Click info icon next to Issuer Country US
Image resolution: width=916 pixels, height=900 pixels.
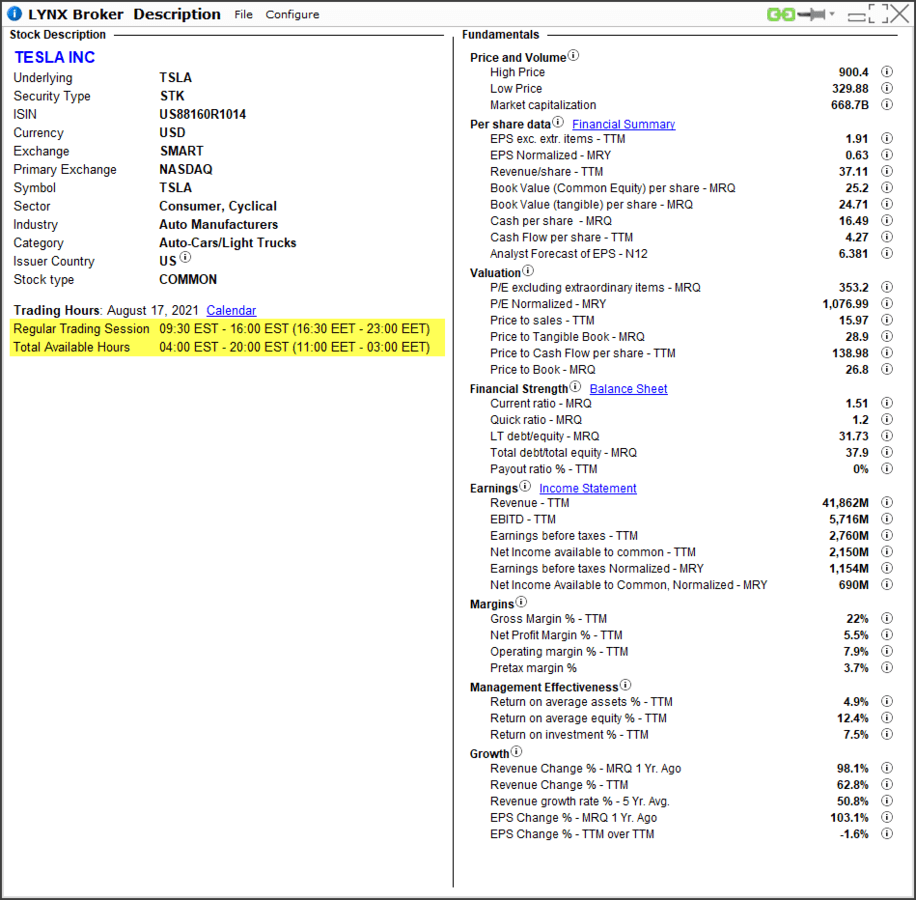(185, 258)
